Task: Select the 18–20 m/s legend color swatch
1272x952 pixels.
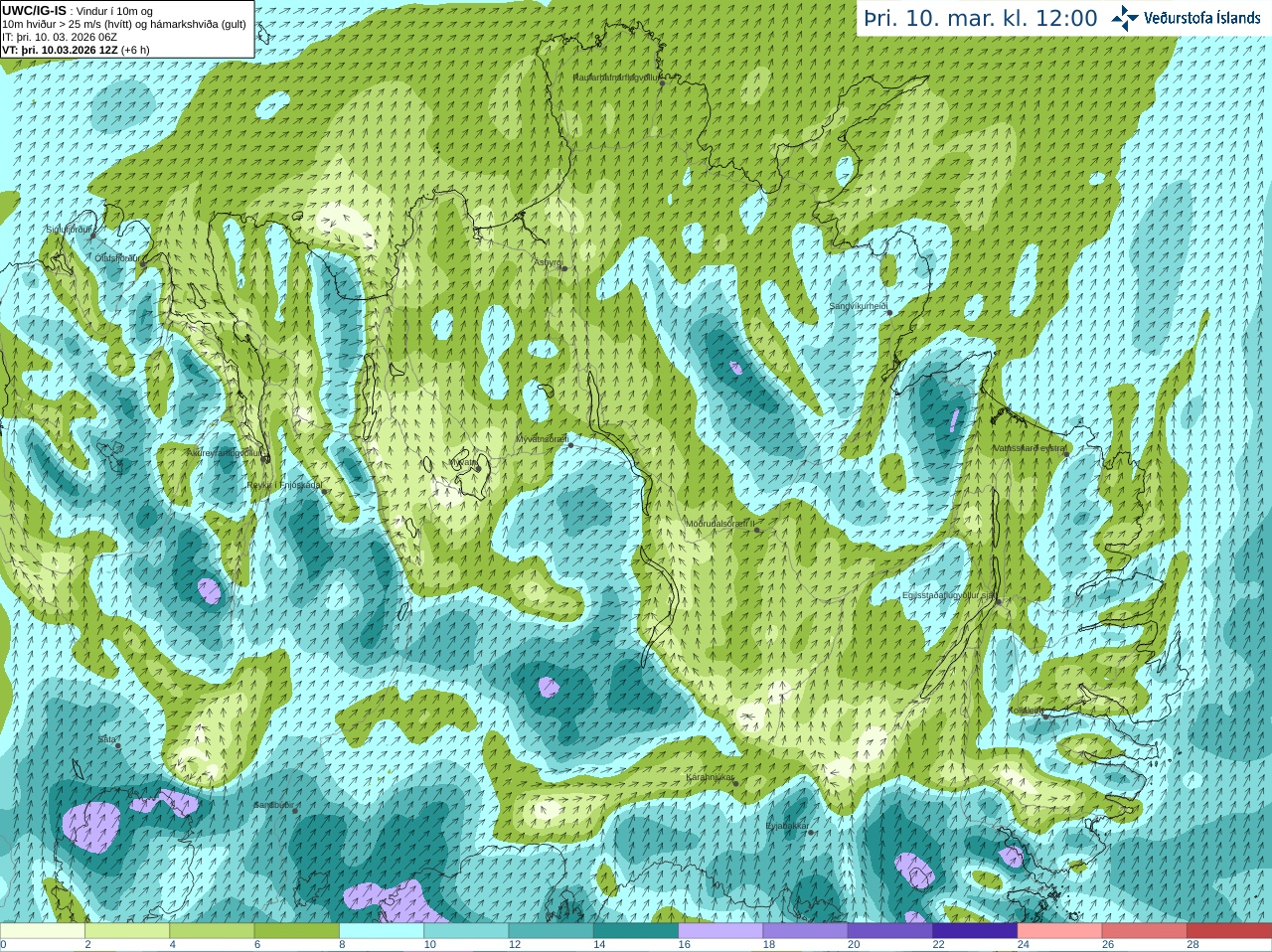Action: pos(806,931)
